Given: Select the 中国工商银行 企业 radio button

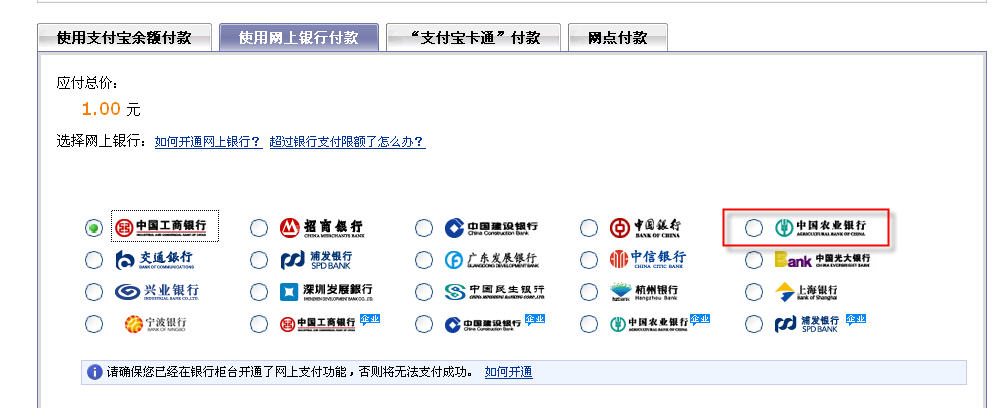Looking at the screenshot, I should (259, 324).
